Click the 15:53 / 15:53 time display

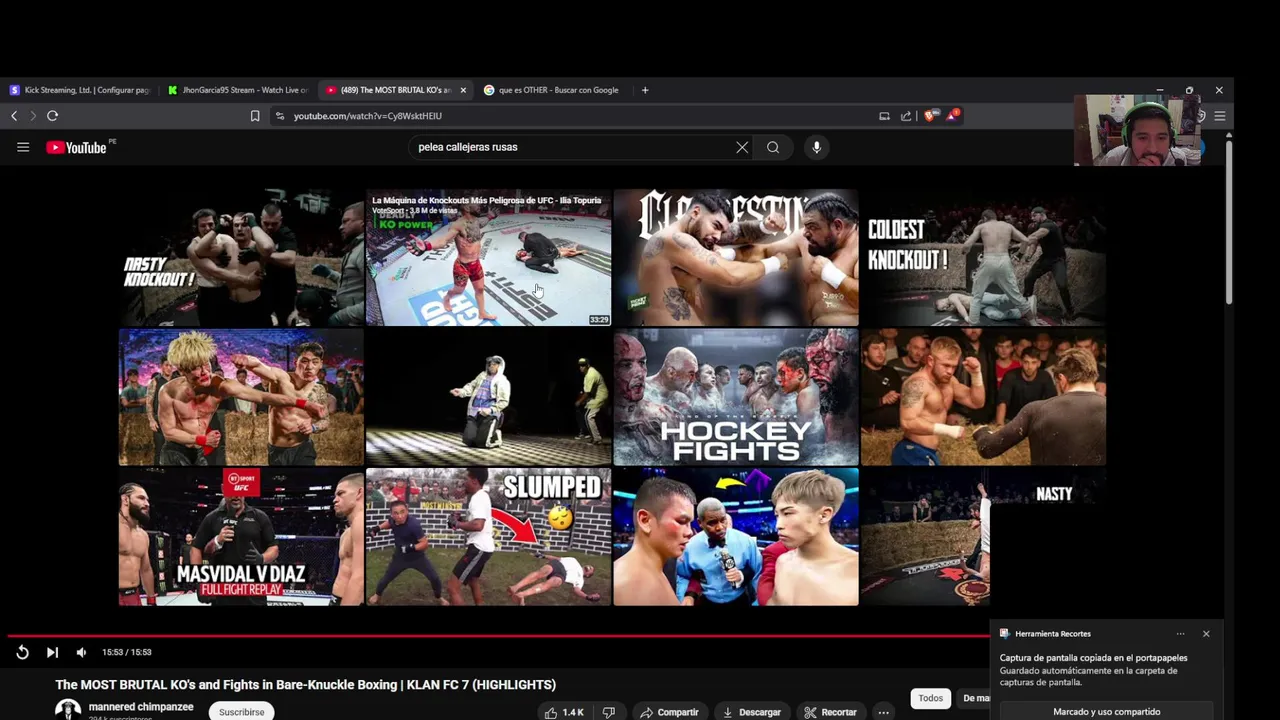point(127,652)
